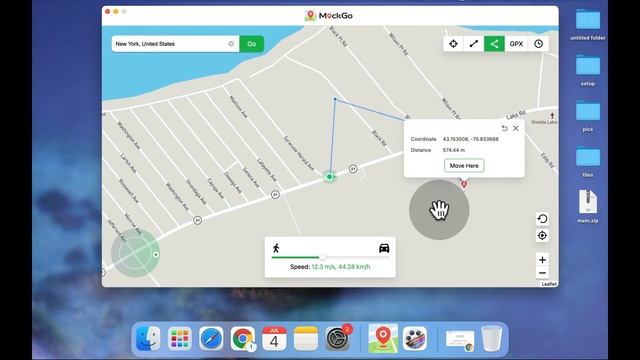This screenshot has height=360, width=640.
Task: Open the GPX import button
Action: tap(516, 44)
